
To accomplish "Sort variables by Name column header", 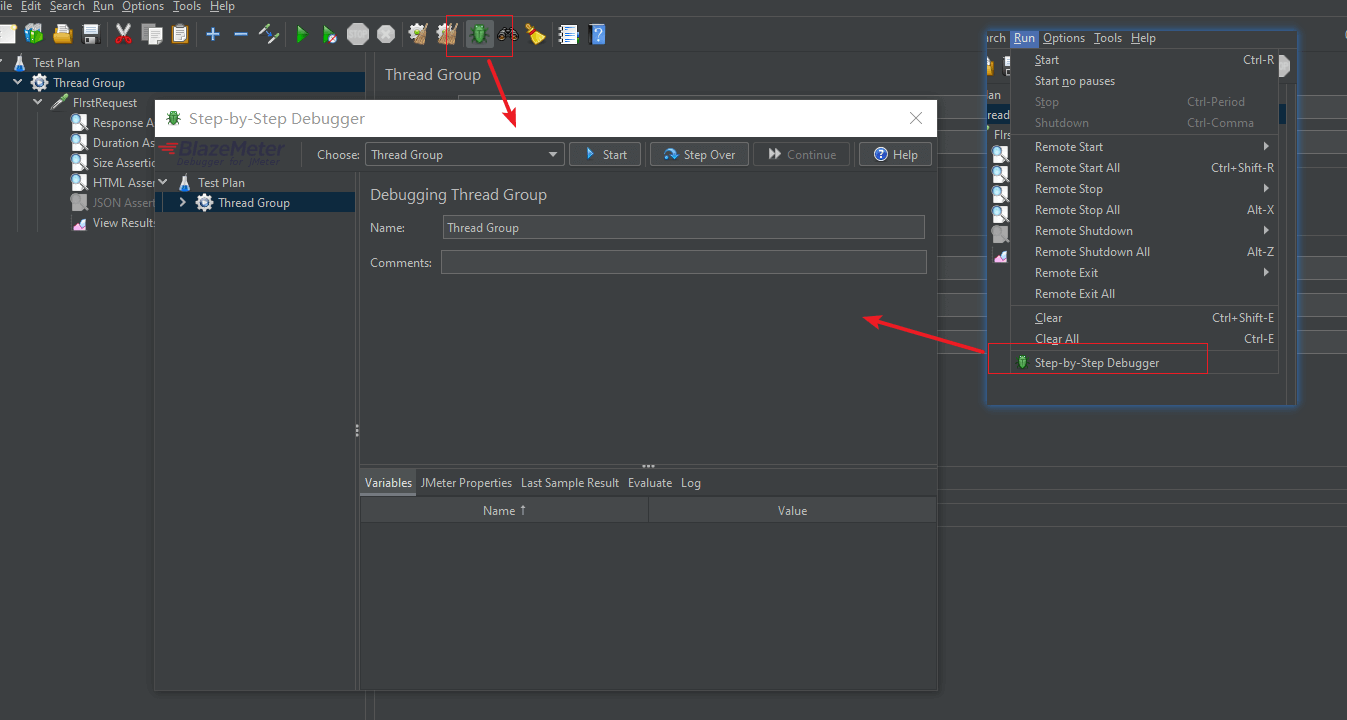I will 504,510.
